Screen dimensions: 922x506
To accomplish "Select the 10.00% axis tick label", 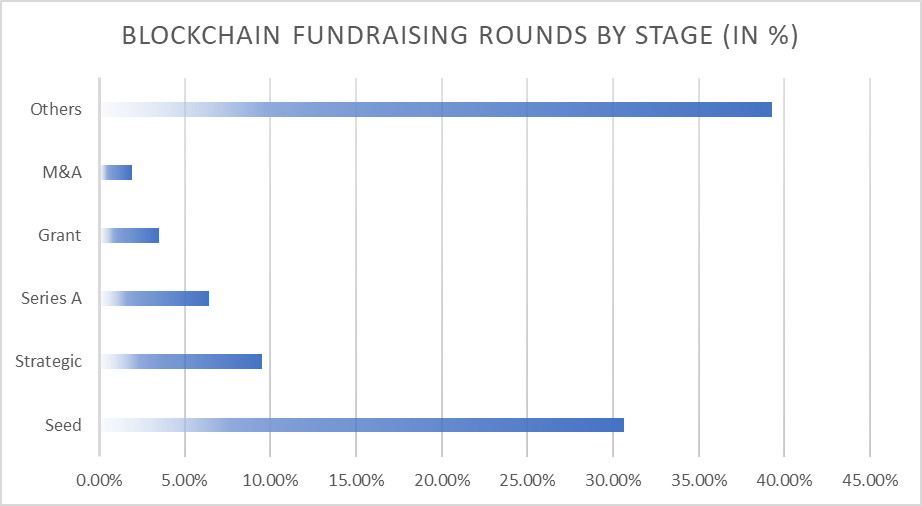I will click(270, 480).
